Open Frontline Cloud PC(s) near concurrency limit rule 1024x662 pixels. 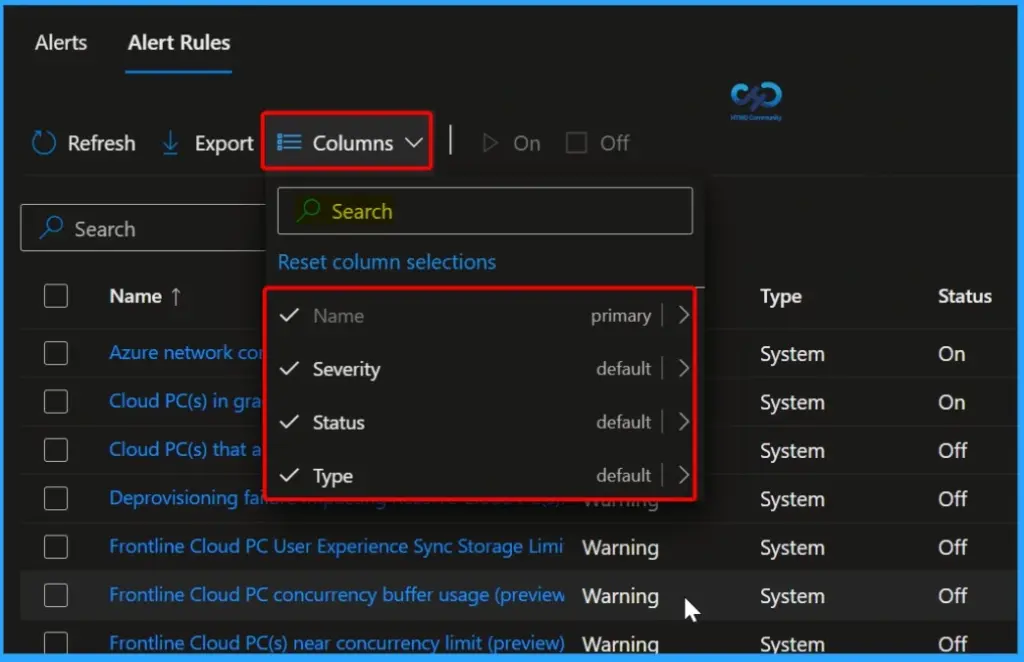[x=336, y=643]
